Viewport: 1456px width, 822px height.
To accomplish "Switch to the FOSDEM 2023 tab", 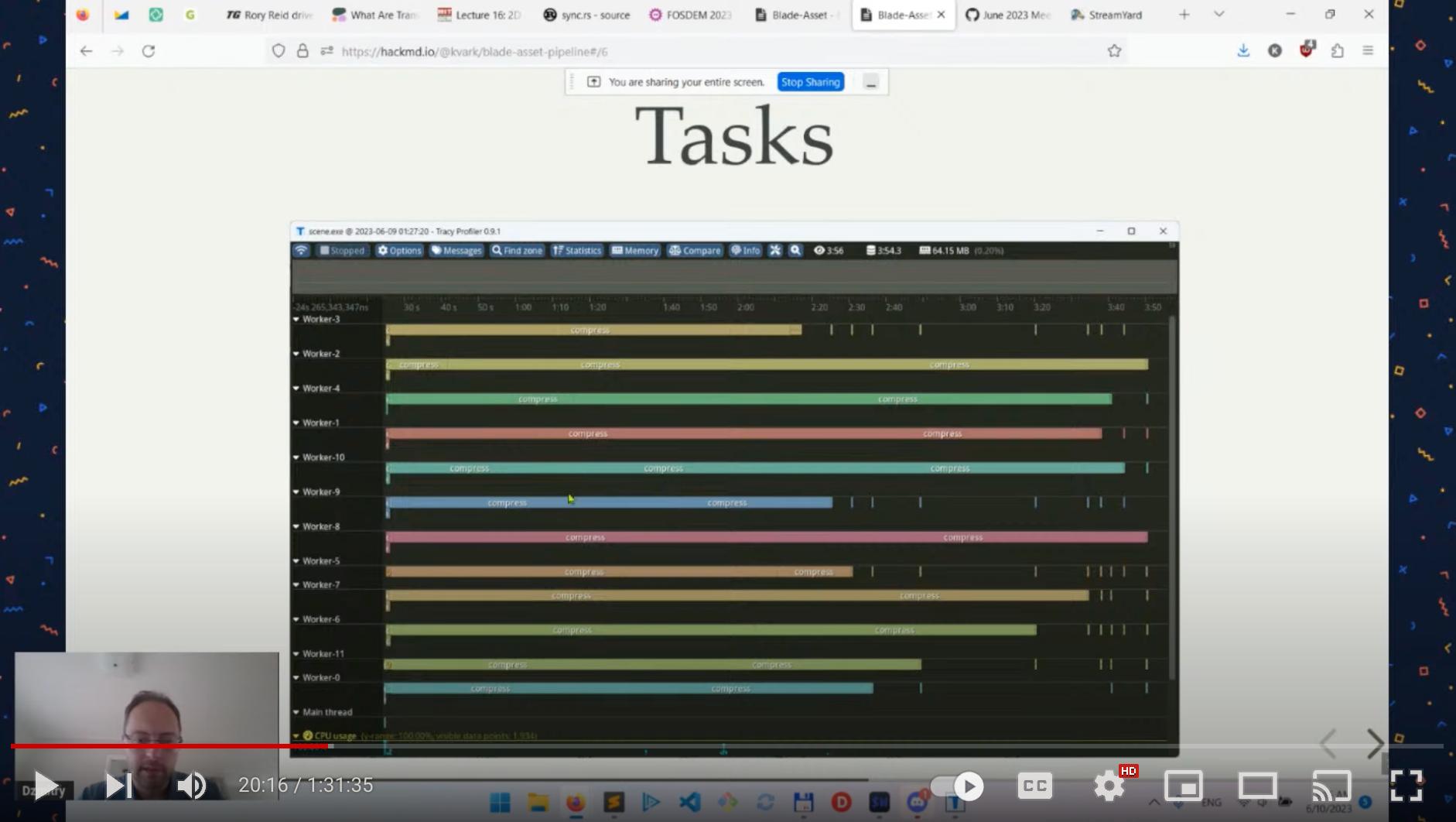I will coord(692,15).
